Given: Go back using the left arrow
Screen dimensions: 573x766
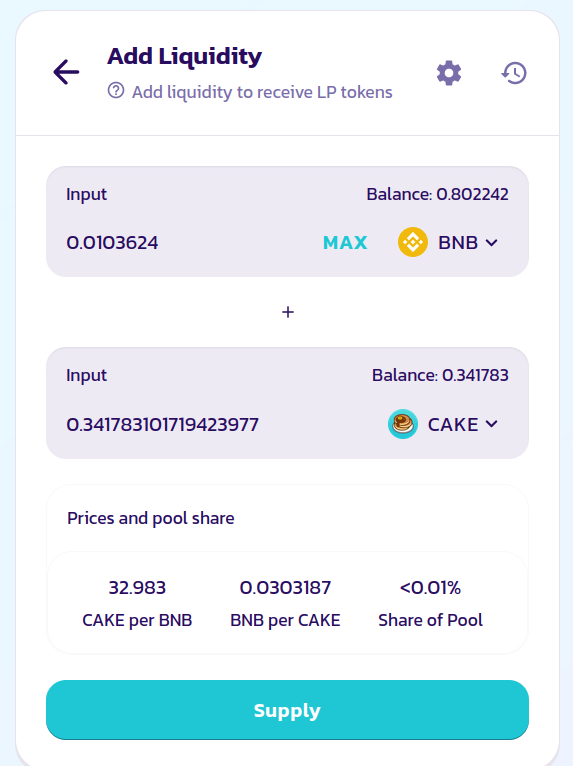Looking at the screenshot, I should (x=66, y=72).
